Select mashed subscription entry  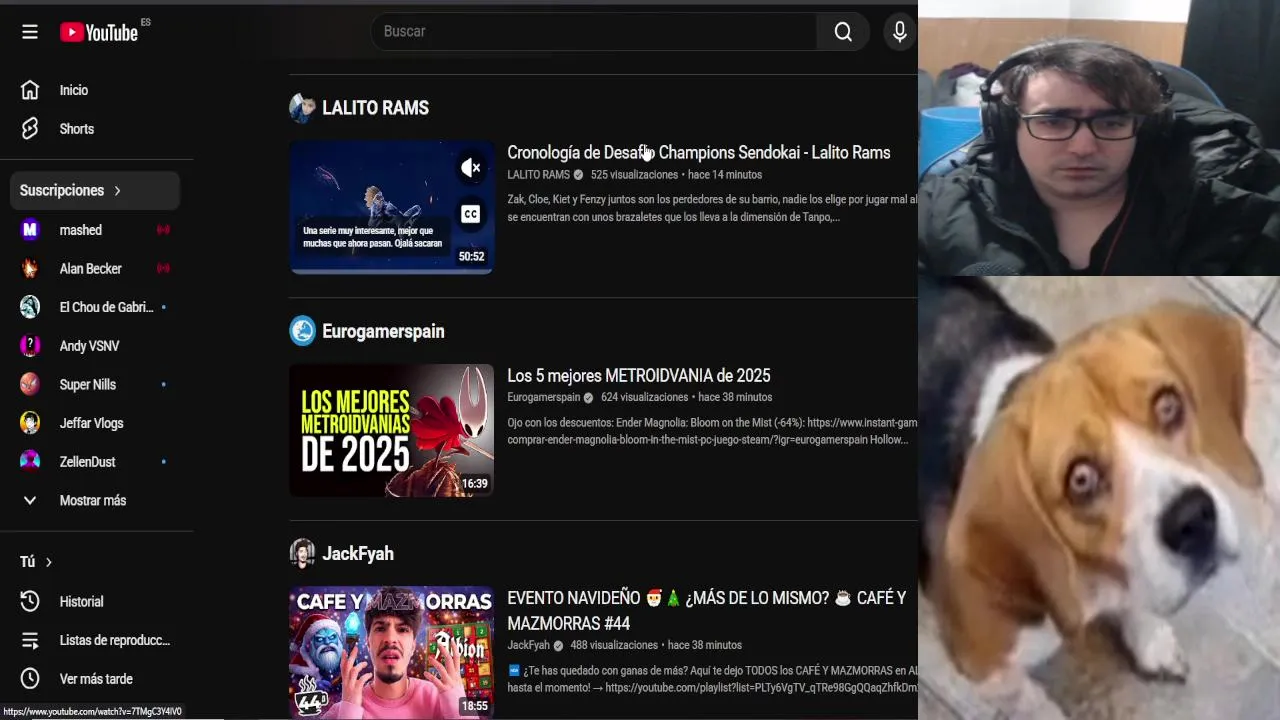pos(95,230)
